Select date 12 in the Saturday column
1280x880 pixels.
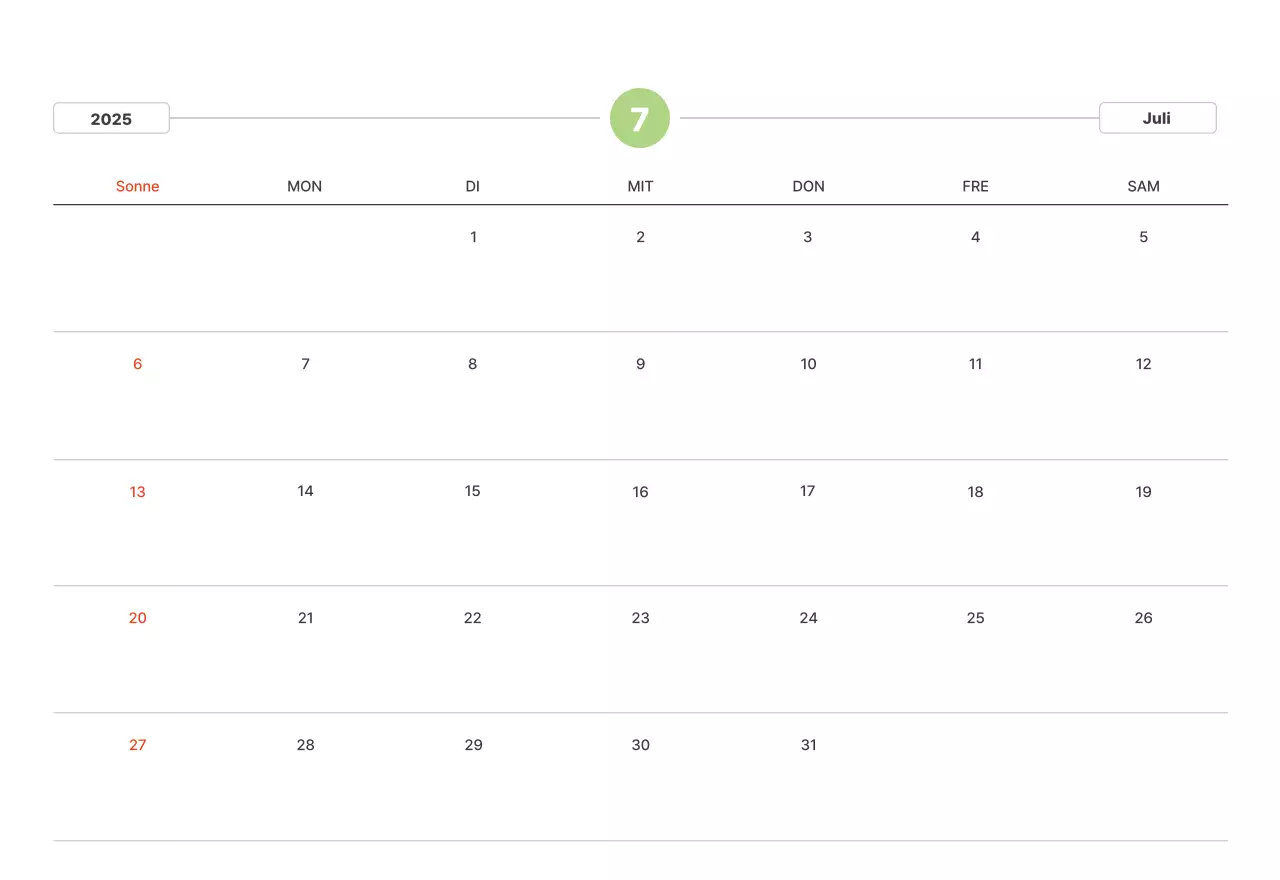click(1143, 364)
